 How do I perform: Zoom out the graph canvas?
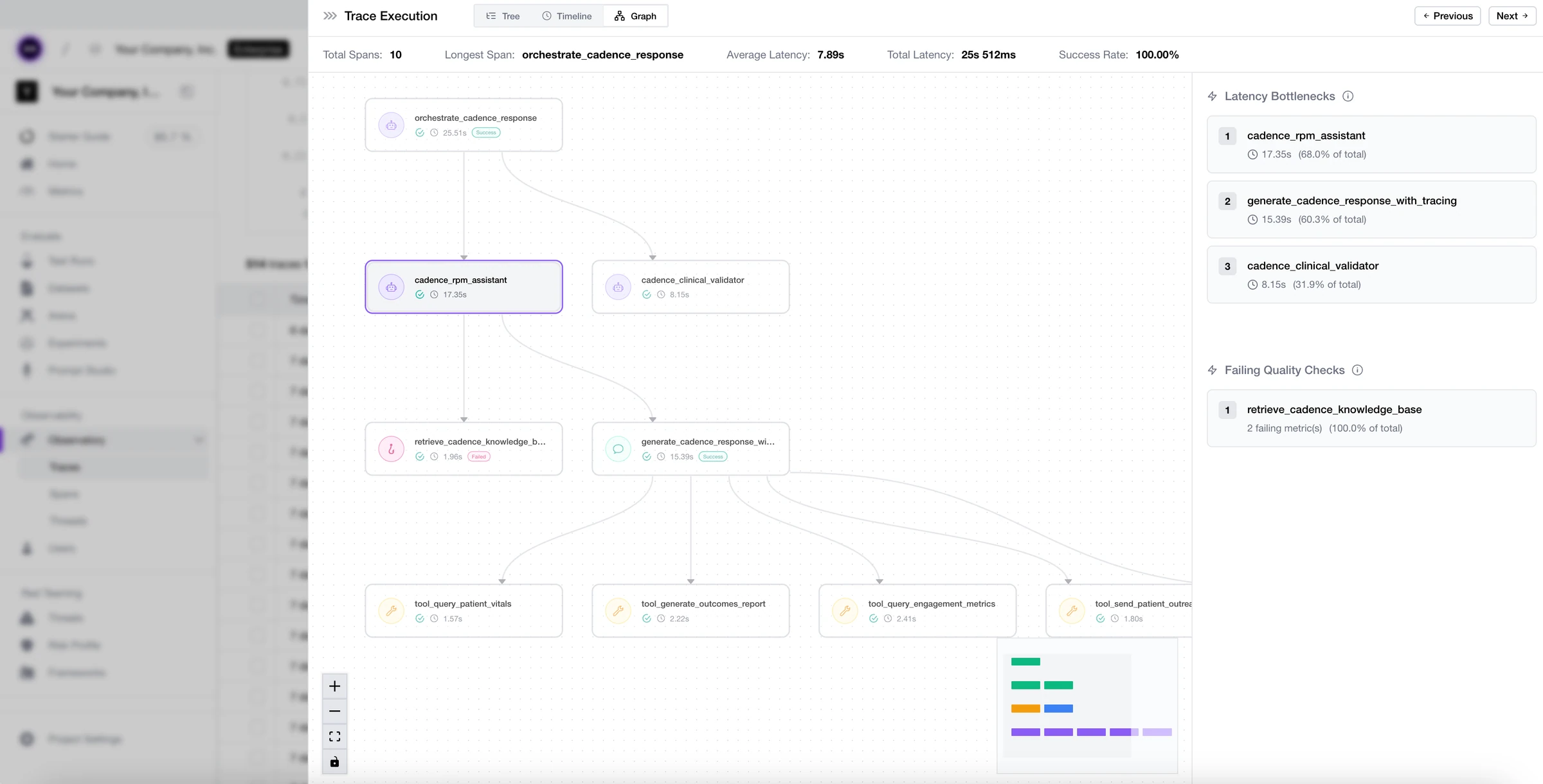tap(334, 711)
